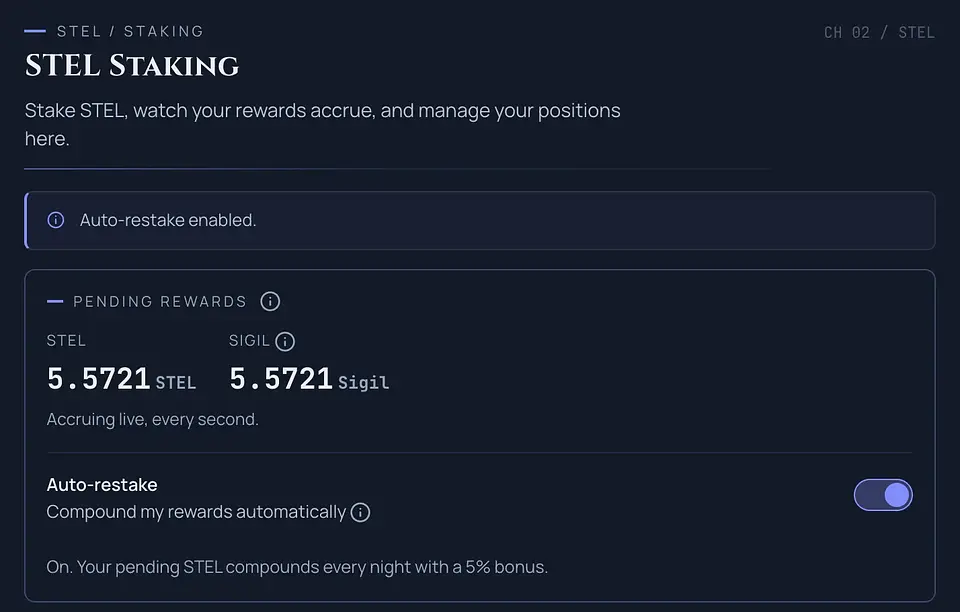Click the STEL Staking page heading
The width and height of the screenshot is (960, 612).
coord(132,65)
